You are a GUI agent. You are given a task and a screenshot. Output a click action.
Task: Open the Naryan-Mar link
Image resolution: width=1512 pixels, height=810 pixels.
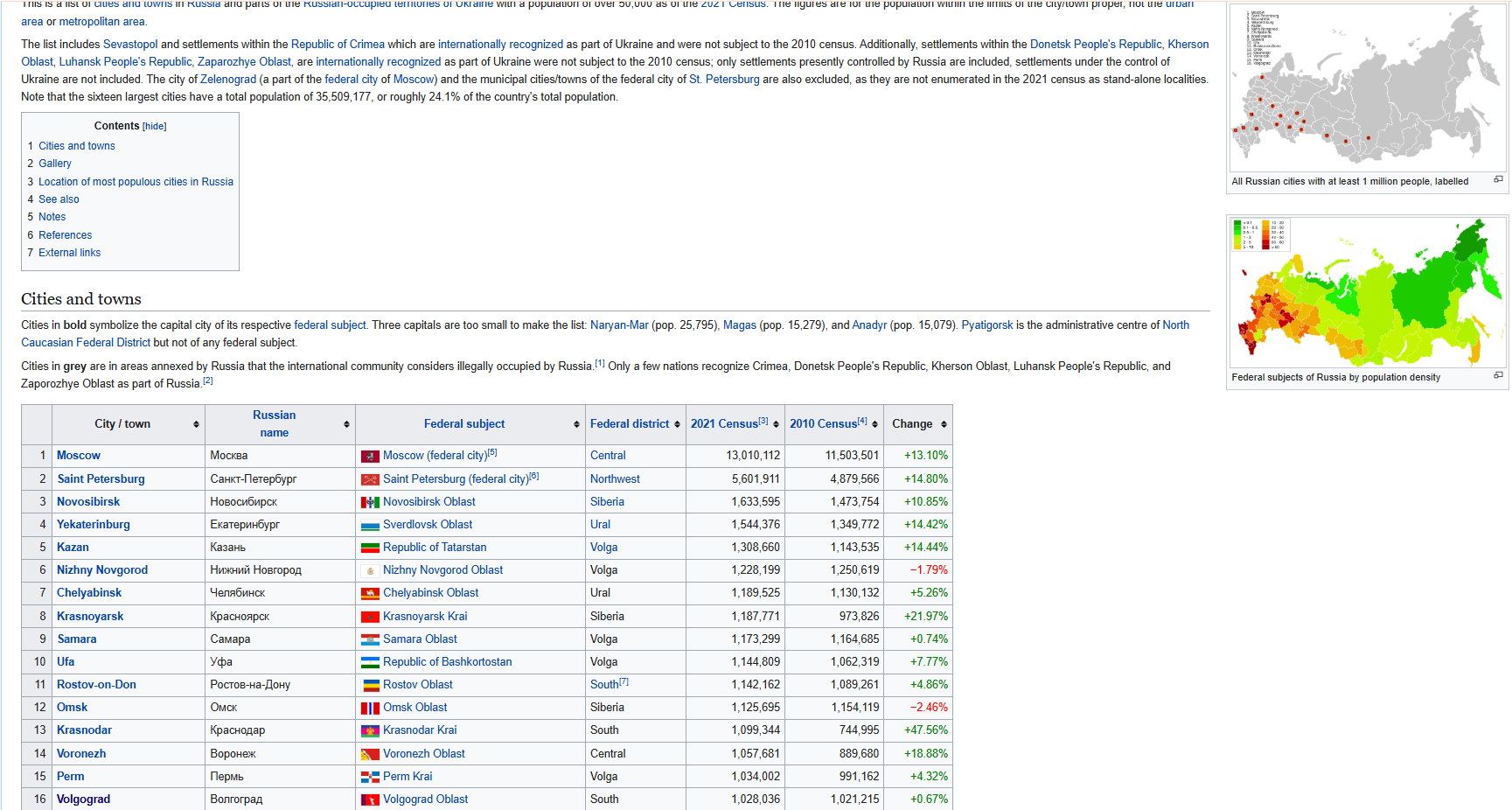(x=619, y=325)
